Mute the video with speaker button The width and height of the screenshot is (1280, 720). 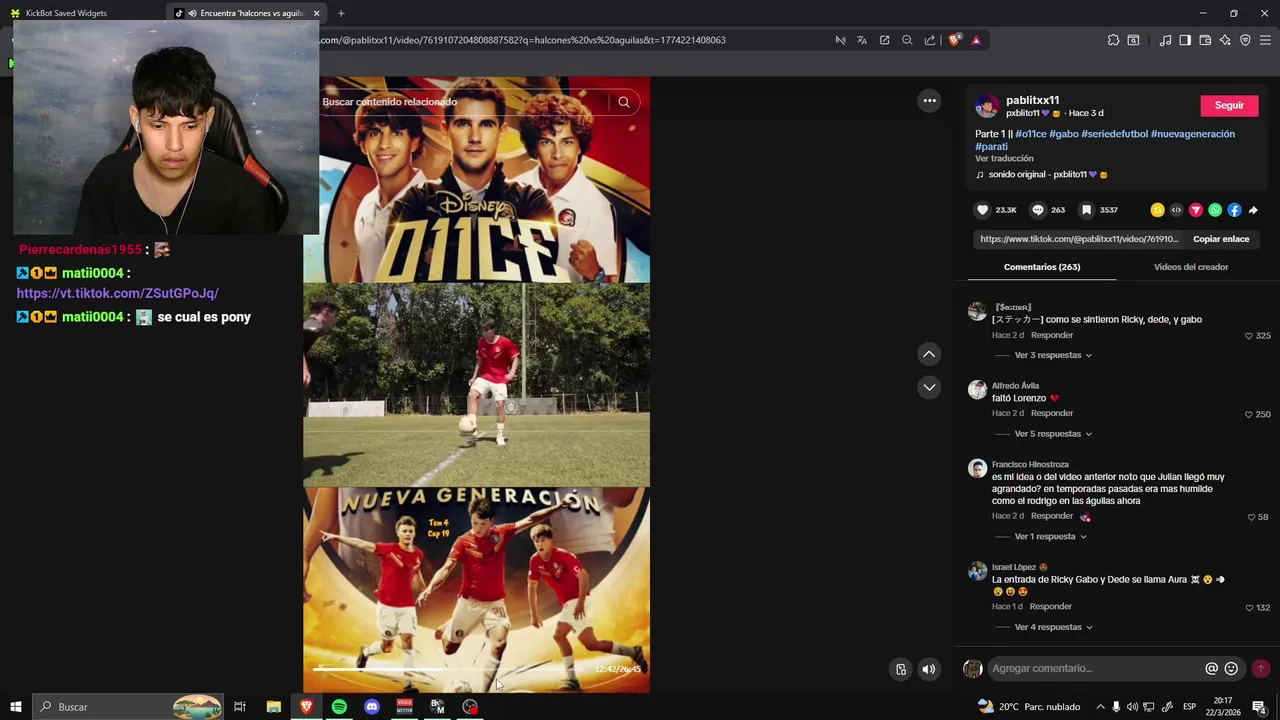[x=929, y=670]
